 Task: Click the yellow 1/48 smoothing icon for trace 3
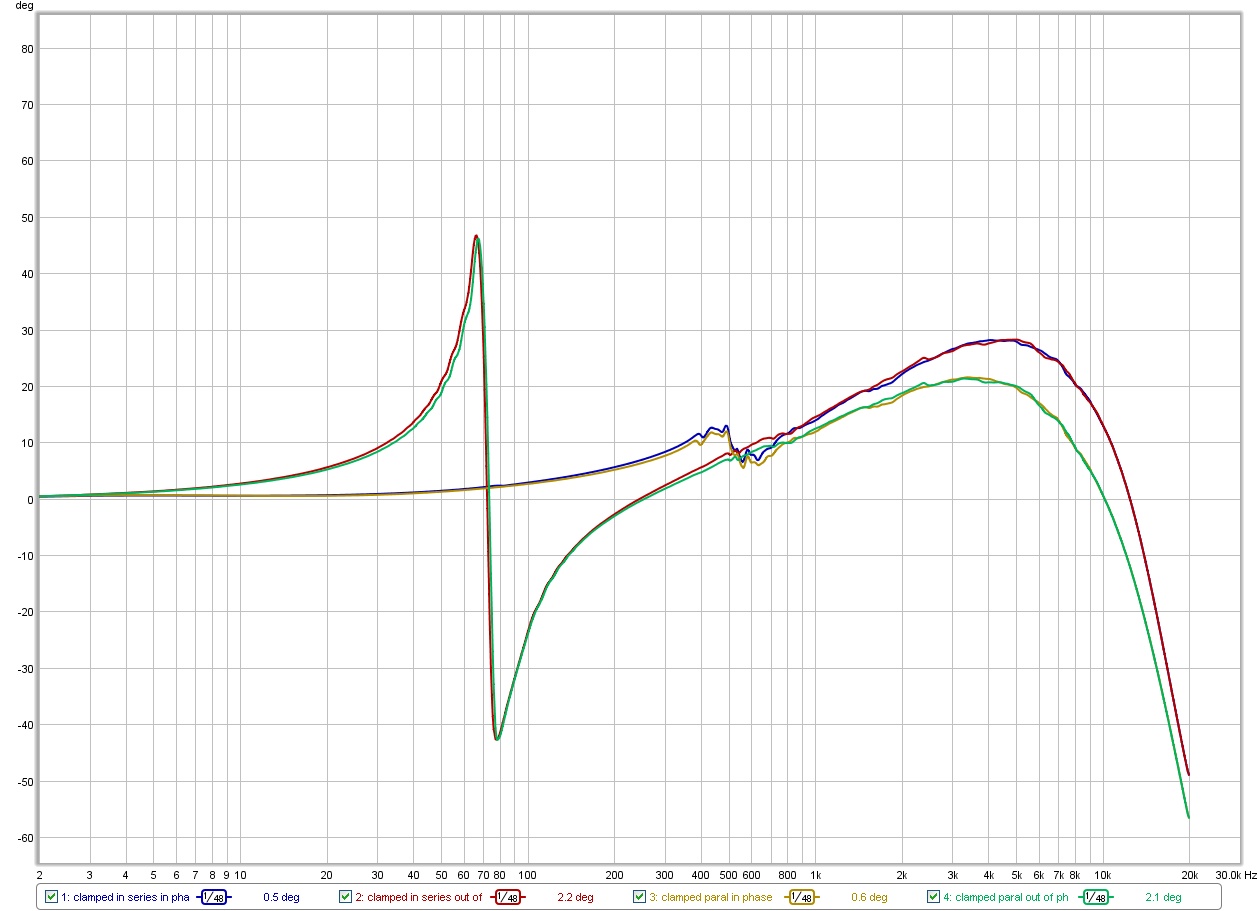(802, 897)
